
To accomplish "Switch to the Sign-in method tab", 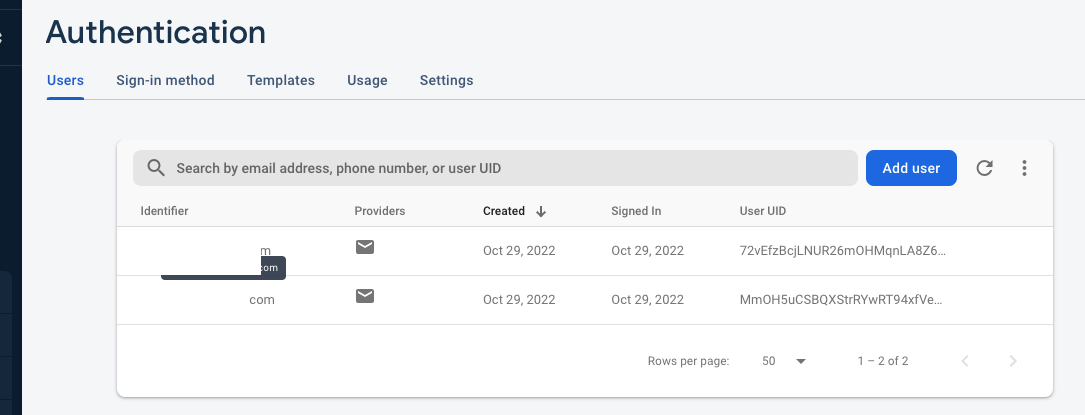I will [165, 80].
